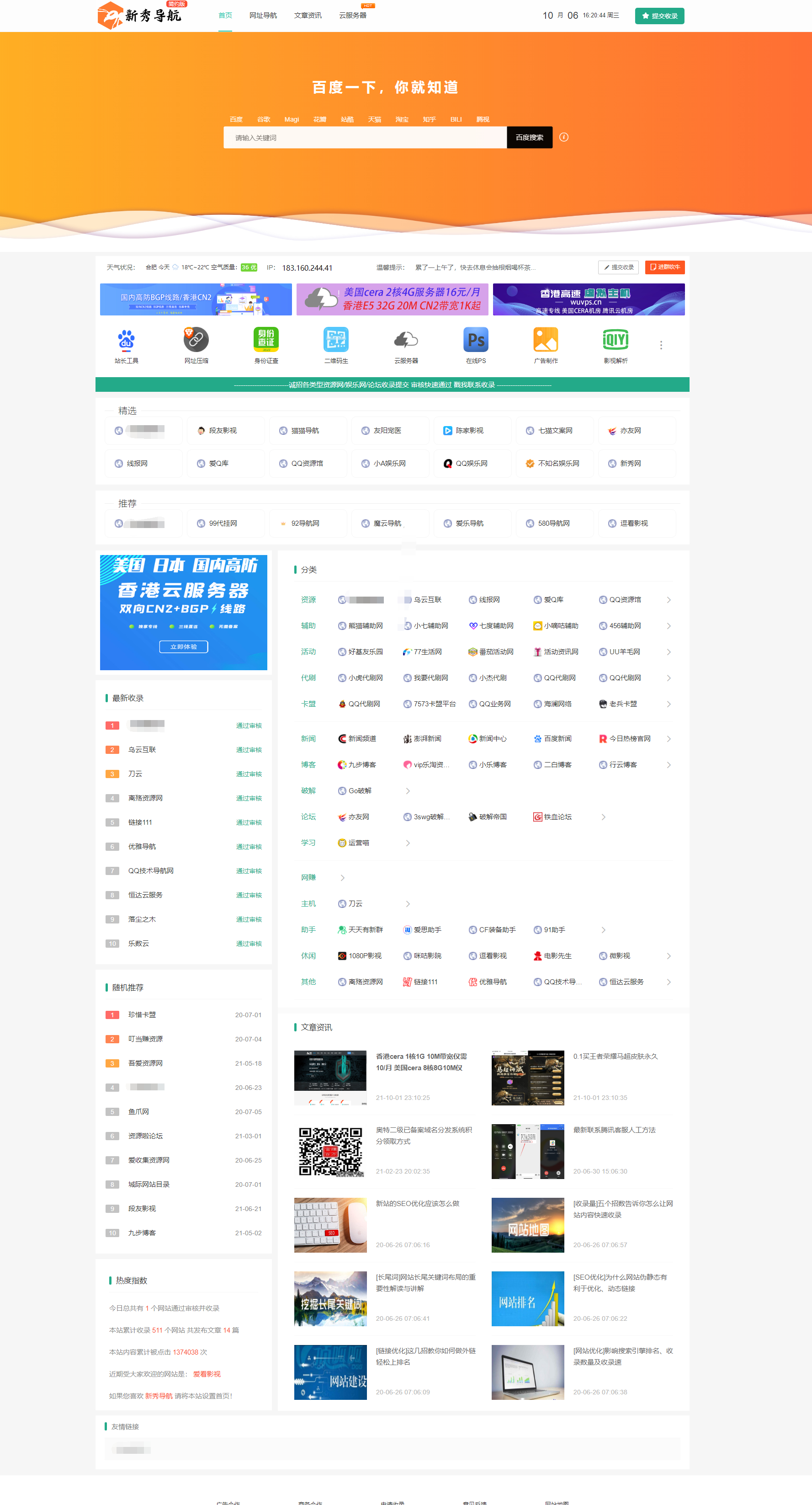The image size is (812, 1505).
Task: Go to the 首页 nav tab
Action: click(225, 15)
